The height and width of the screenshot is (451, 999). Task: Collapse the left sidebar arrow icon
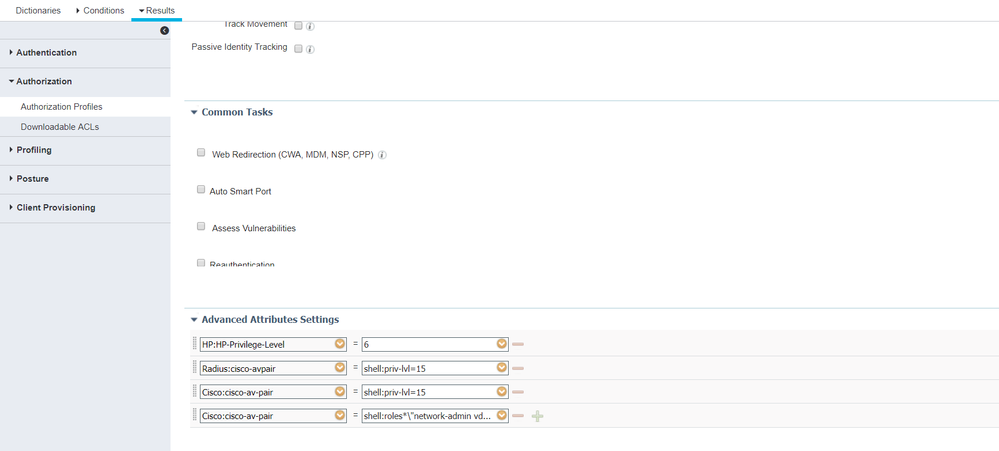click(x=164, y=31)
